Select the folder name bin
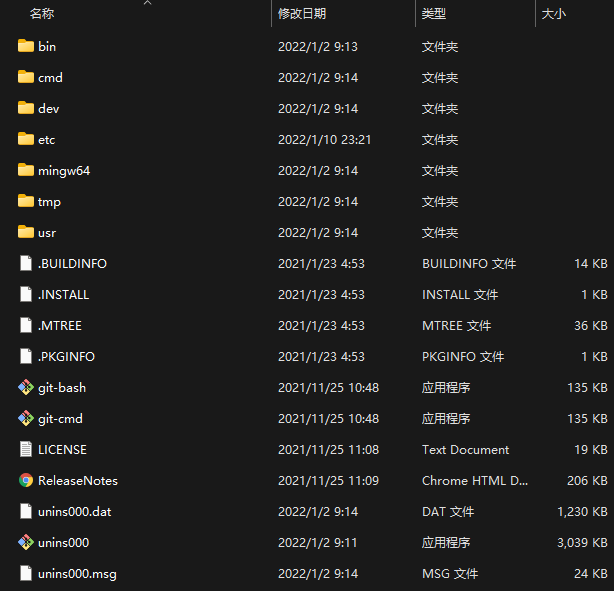The image size is (614, 591). (47, 46)
